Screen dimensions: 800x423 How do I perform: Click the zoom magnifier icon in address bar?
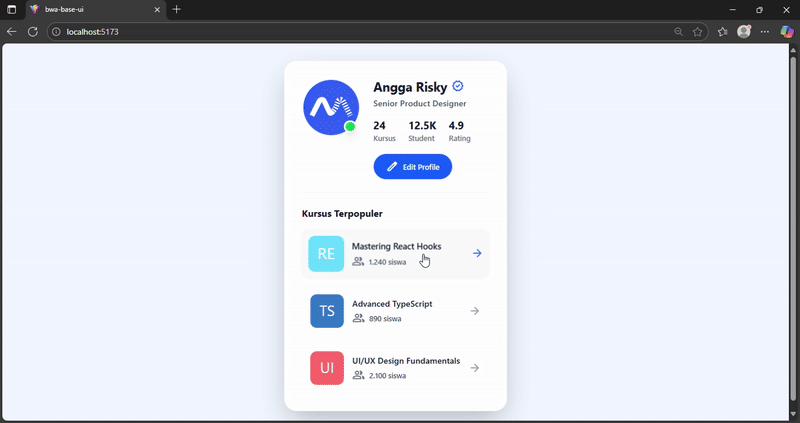click(678, 32)
